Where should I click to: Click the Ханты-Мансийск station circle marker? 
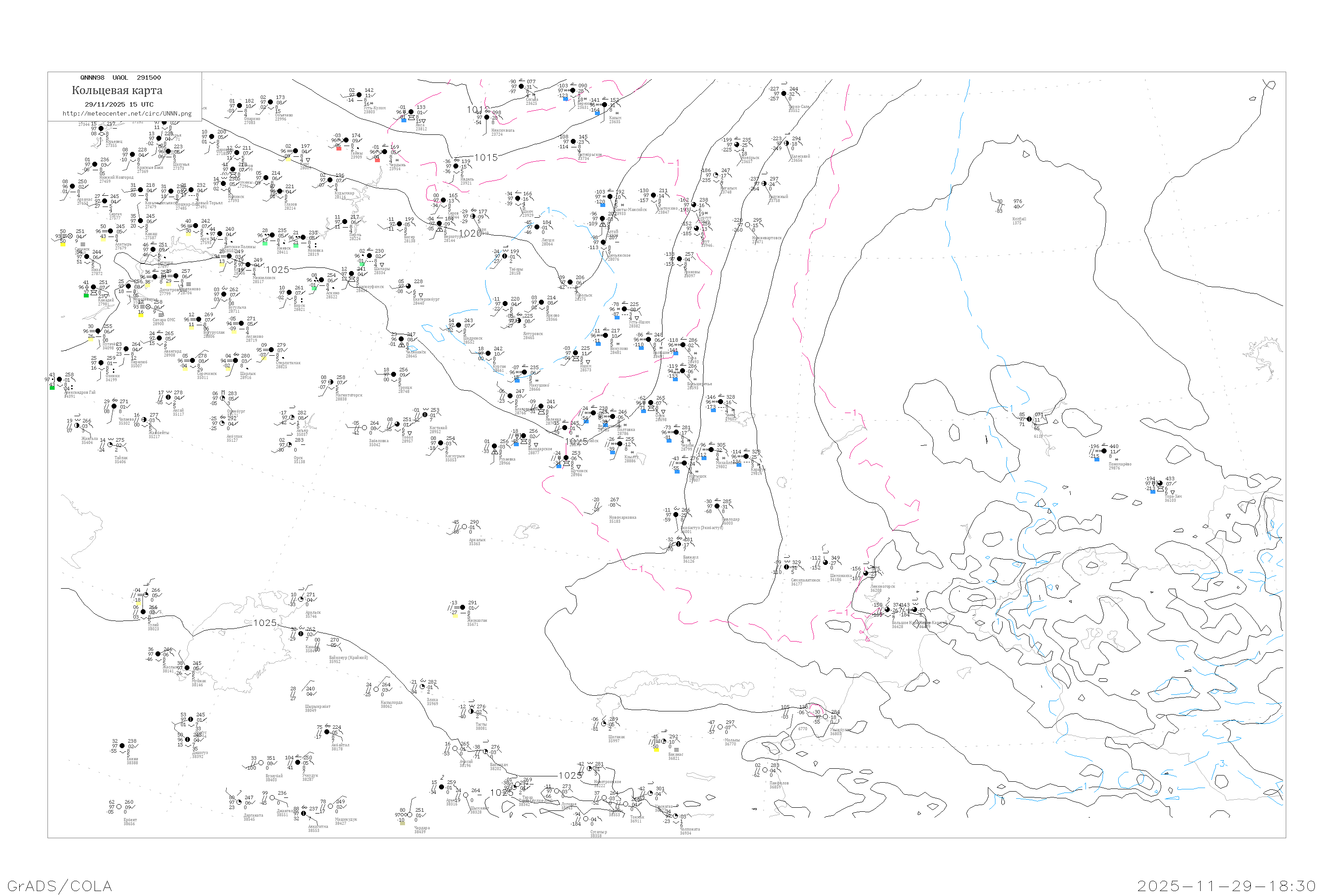610,197
